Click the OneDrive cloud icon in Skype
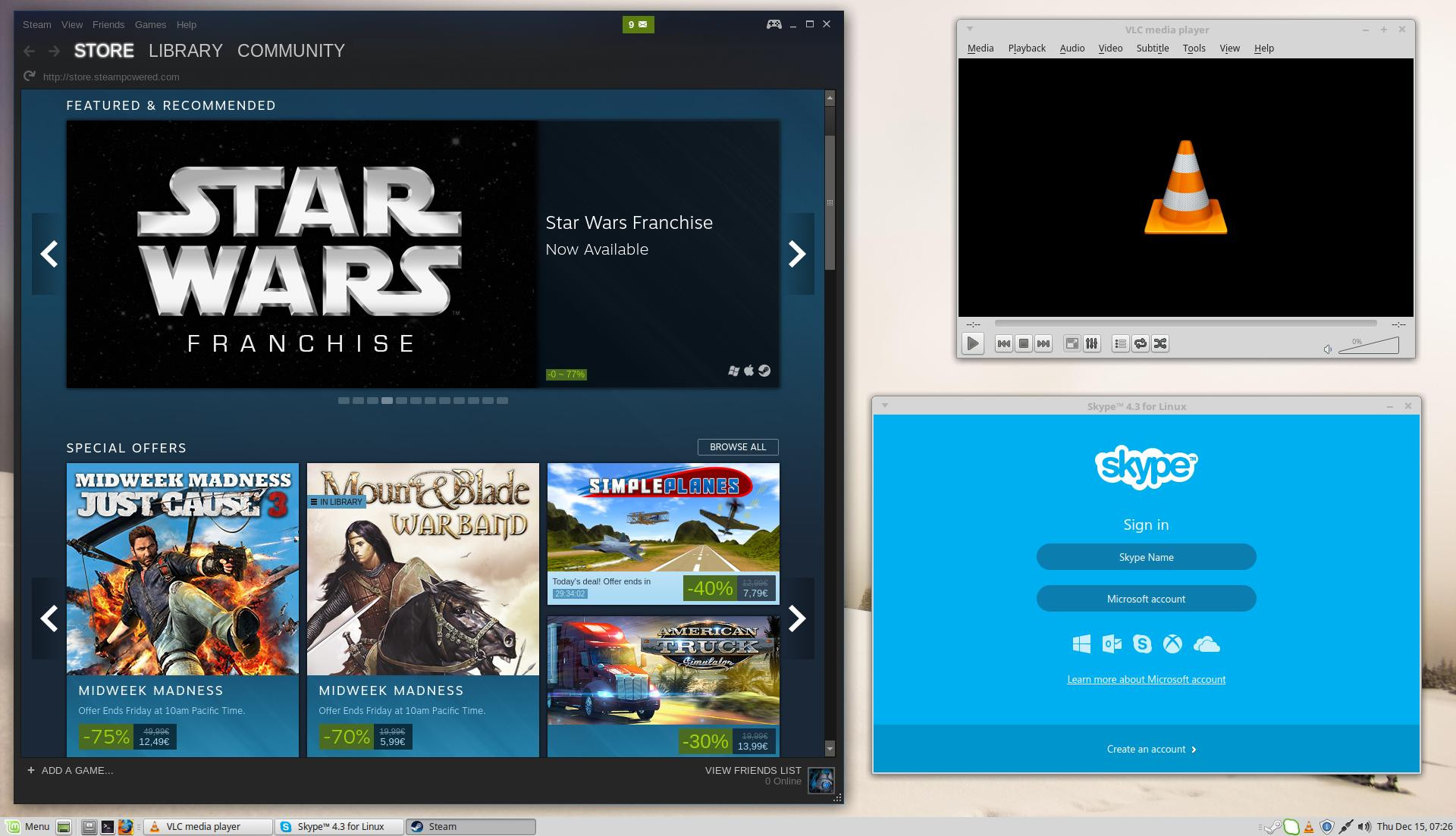The height and width of the screenshot is (836, 1456). click(x=1207, y=644)
